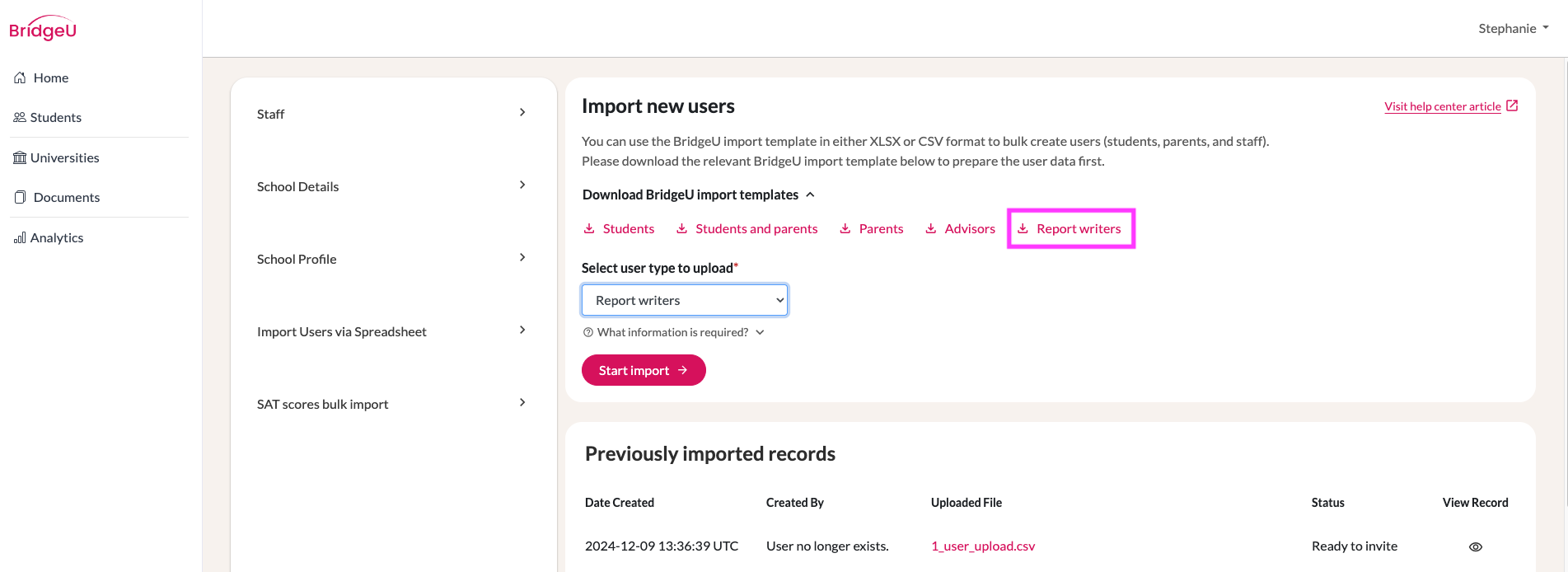Click chevron beside SAT scores bulk import

(x=522, y=402)
